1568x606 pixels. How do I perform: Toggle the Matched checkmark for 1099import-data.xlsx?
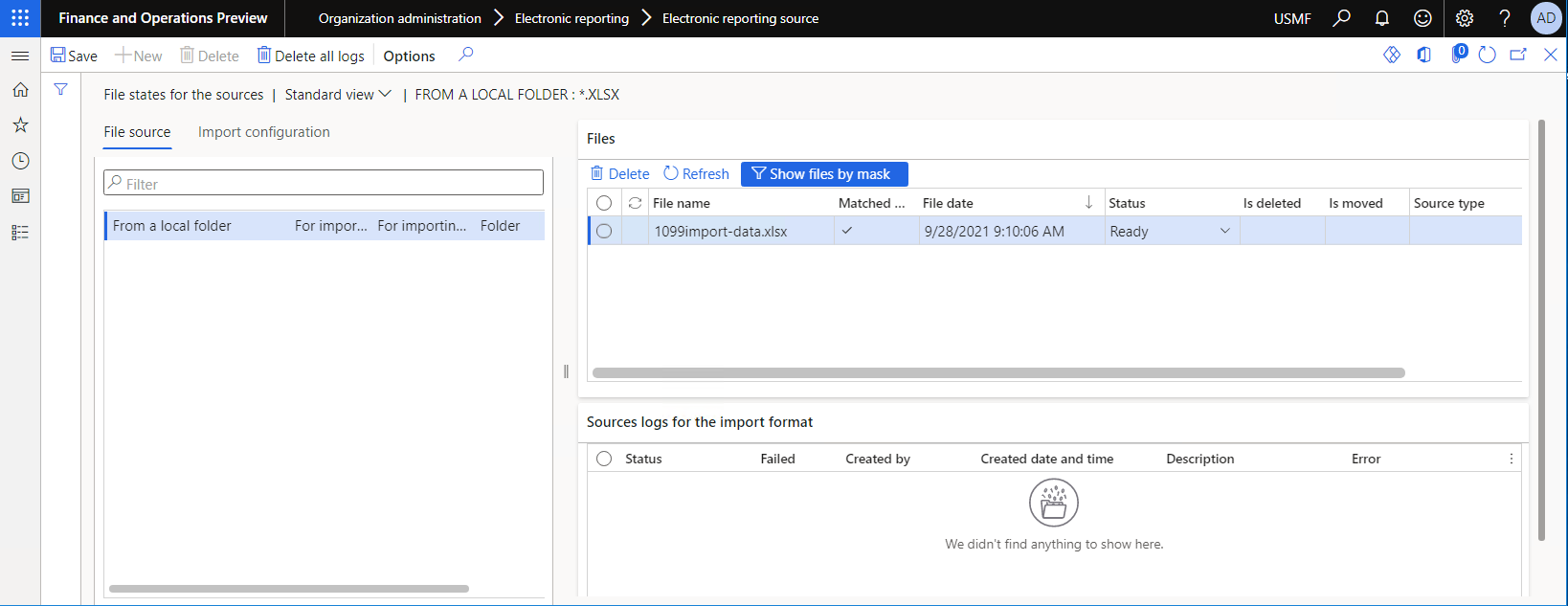[x=846, y=231]
